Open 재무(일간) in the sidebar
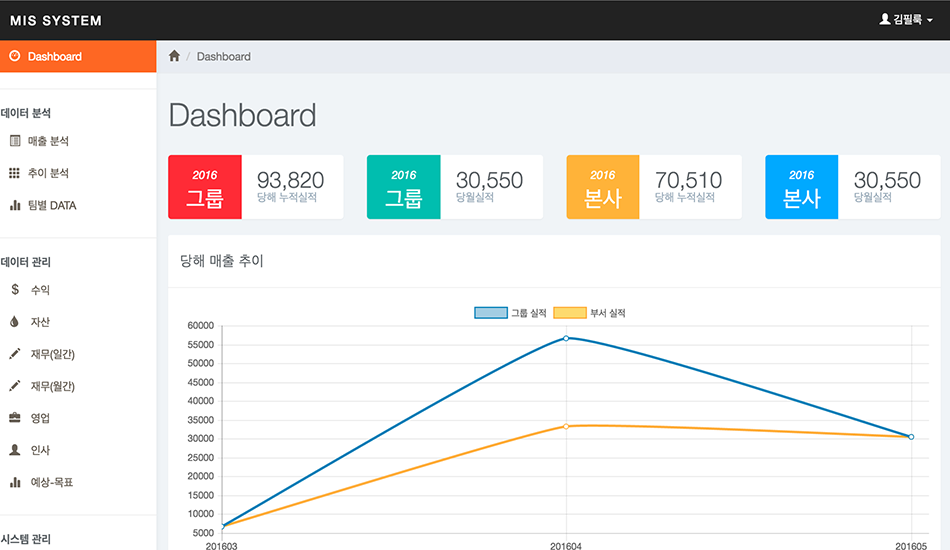 click(52, 354)
